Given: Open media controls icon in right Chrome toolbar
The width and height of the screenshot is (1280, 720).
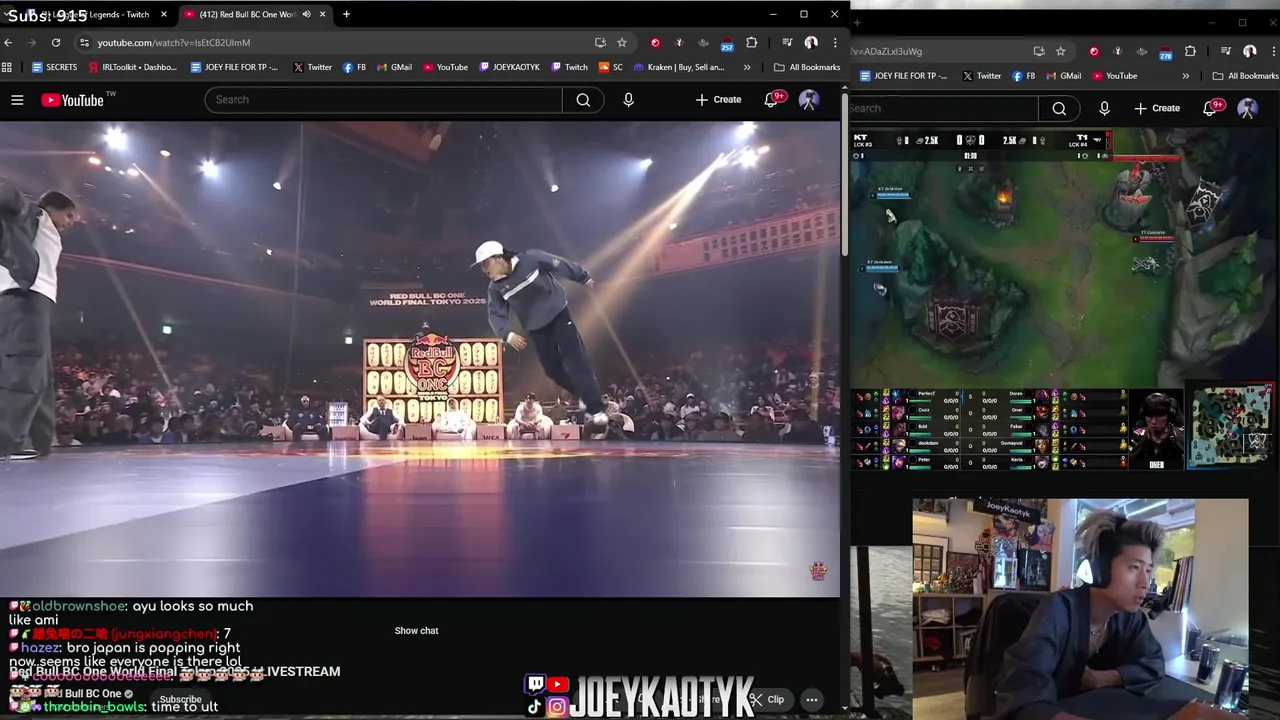Looking at the screenshot, I should [x=1226, y=51].
